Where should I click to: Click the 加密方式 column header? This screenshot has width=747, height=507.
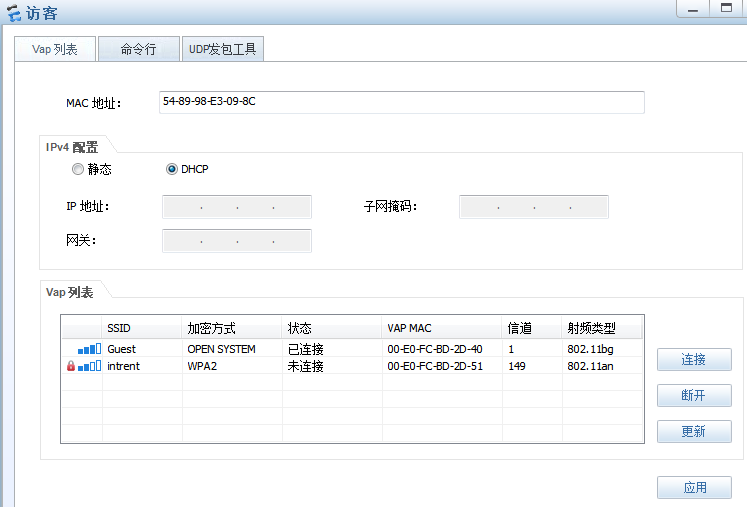(x=232, y=328)
